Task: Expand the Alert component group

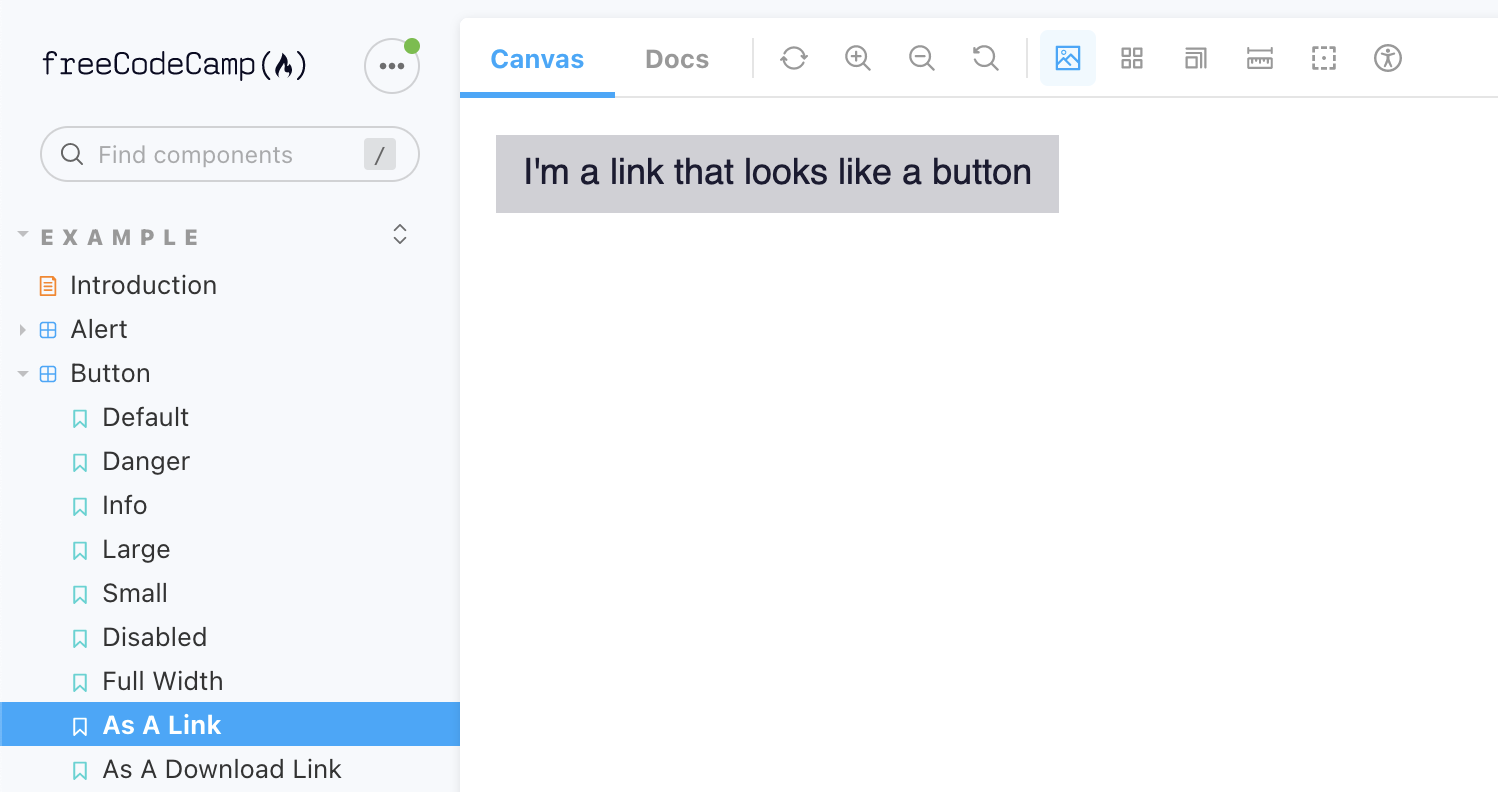Action: pos(23,329)
